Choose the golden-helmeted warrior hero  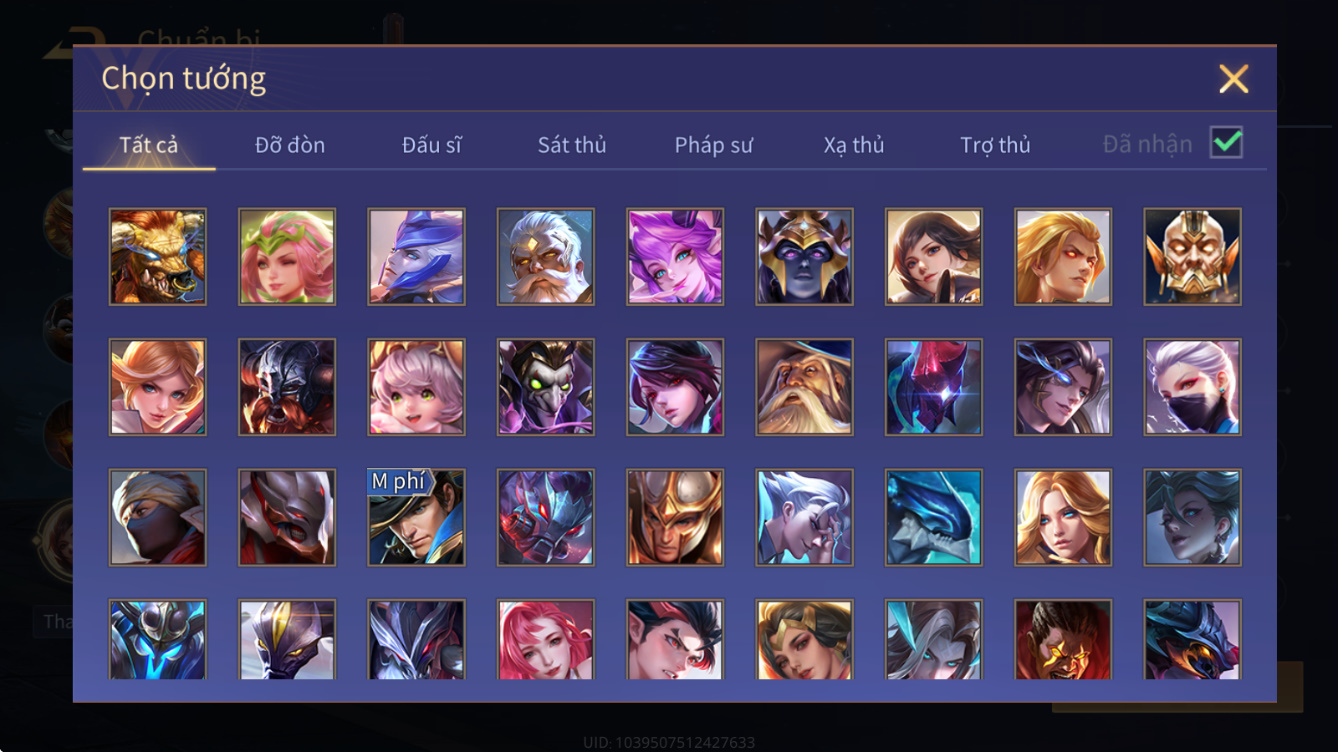coord(675,518)
